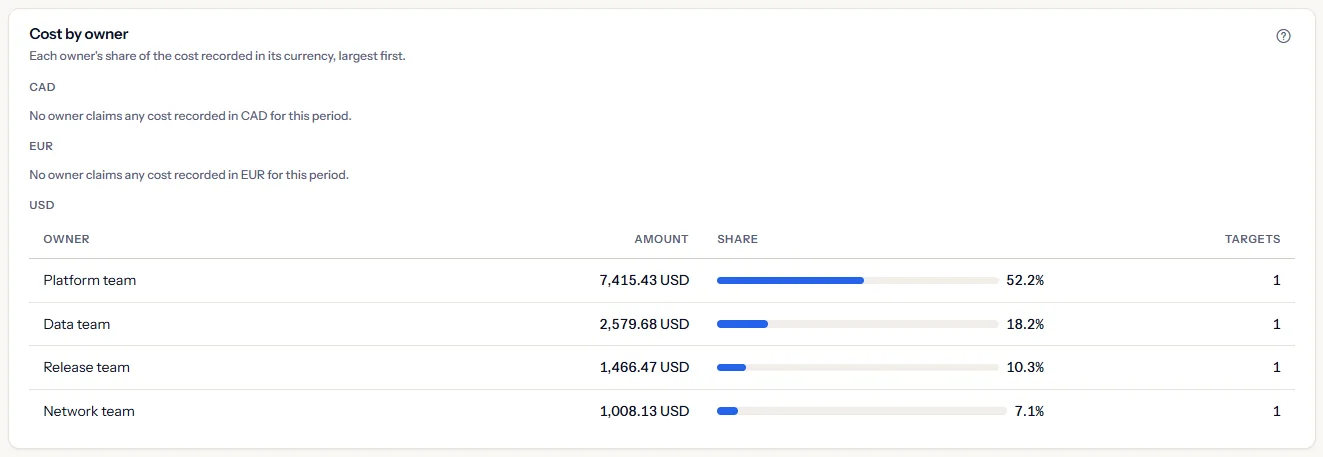
Task: Click the 2,579.68 USD amount
Action: pos(644,325)
